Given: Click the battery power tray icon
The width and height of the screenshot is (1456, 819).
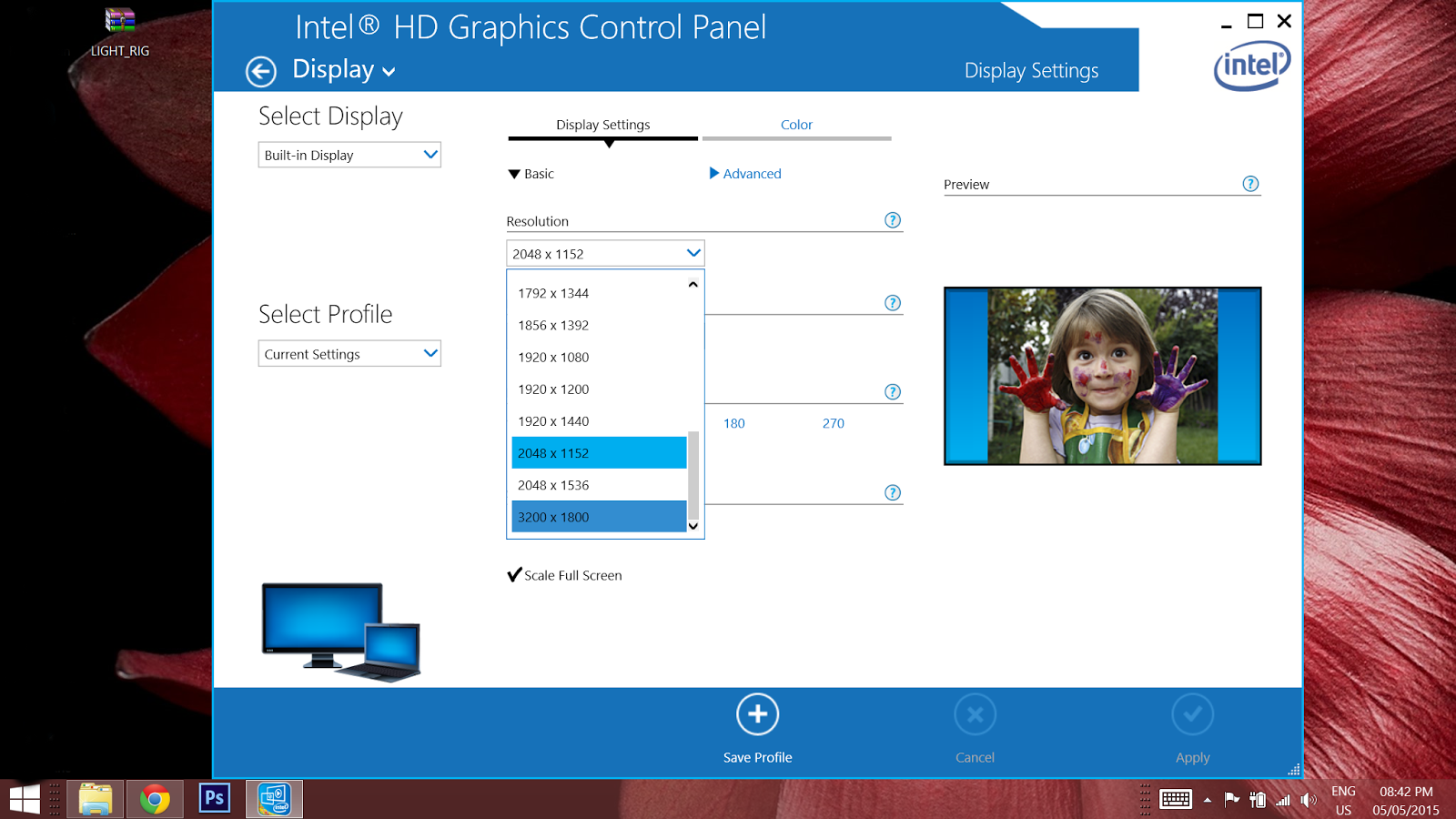Looking at the screenshot, I should (1258, 800).
